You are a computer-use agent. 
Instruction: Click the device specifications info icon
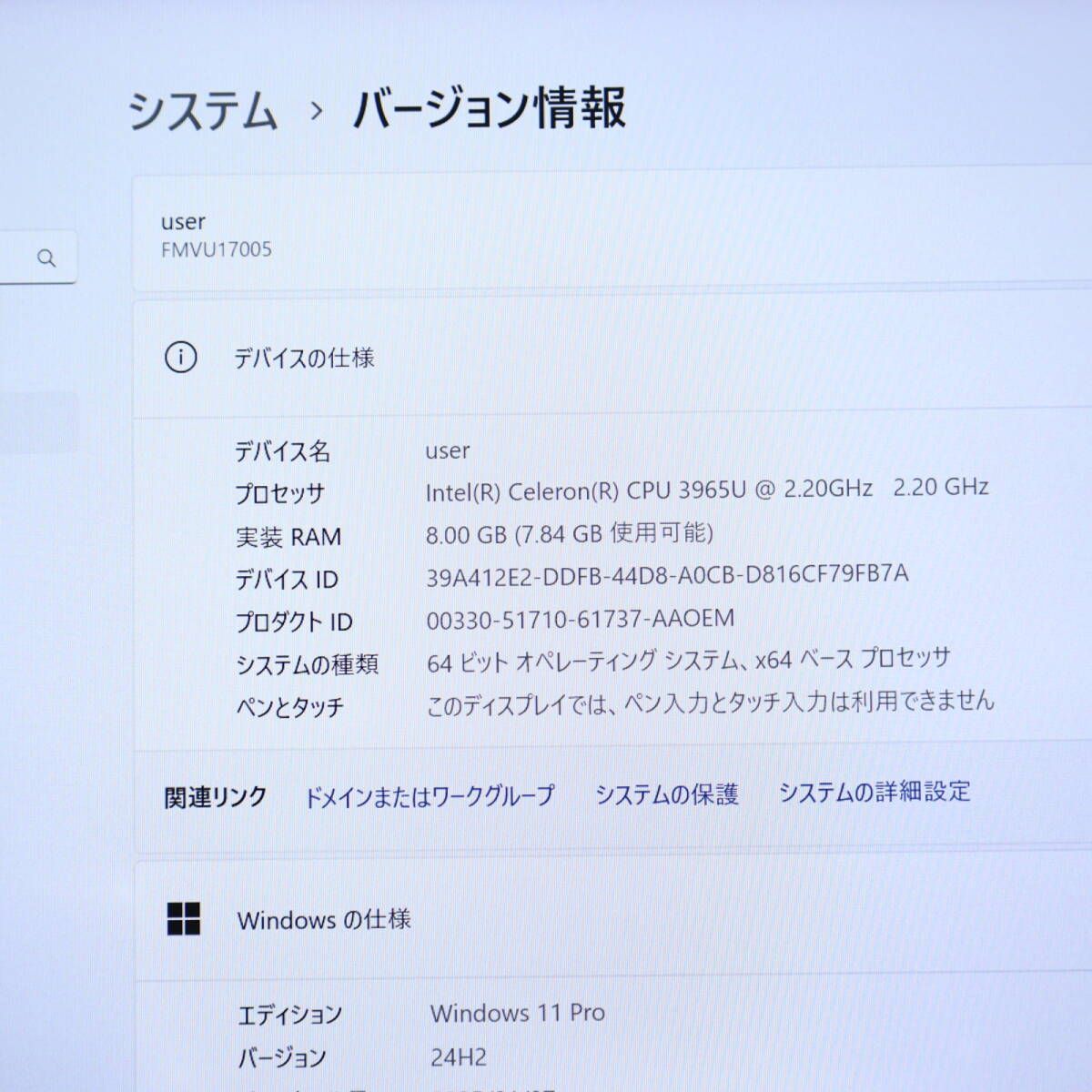coord(180,358)
